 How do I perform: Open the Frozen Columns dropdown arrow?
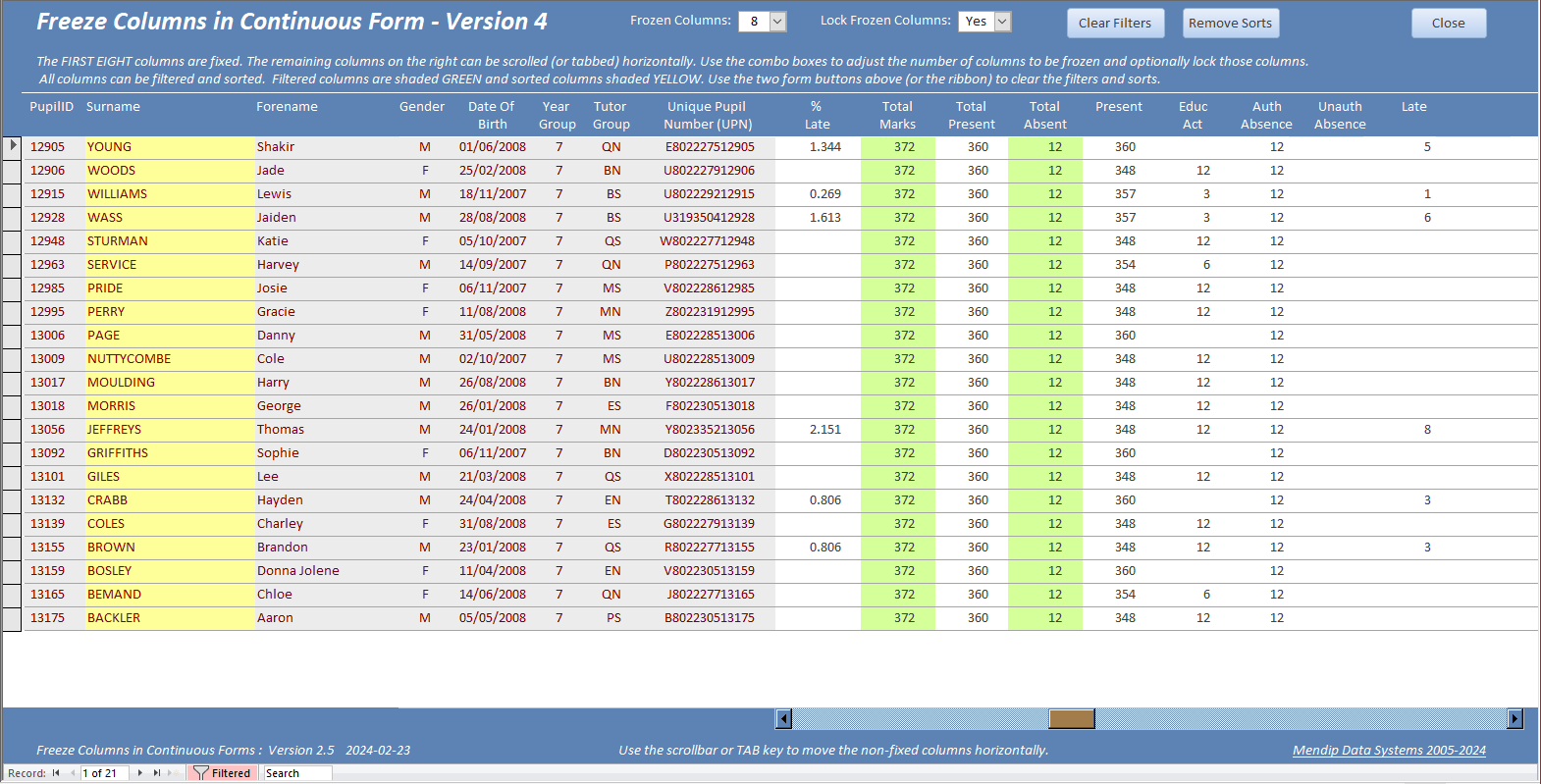point(777,22)
